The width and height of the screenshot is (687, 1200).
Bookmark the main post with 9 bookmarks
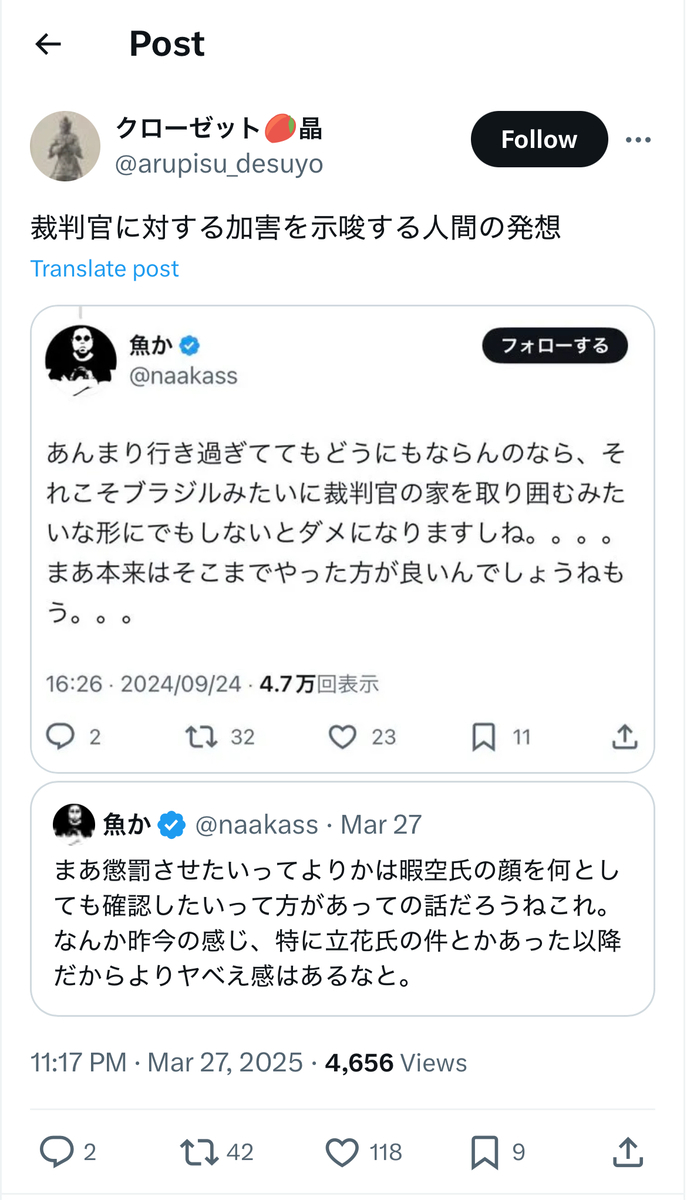485,1152
